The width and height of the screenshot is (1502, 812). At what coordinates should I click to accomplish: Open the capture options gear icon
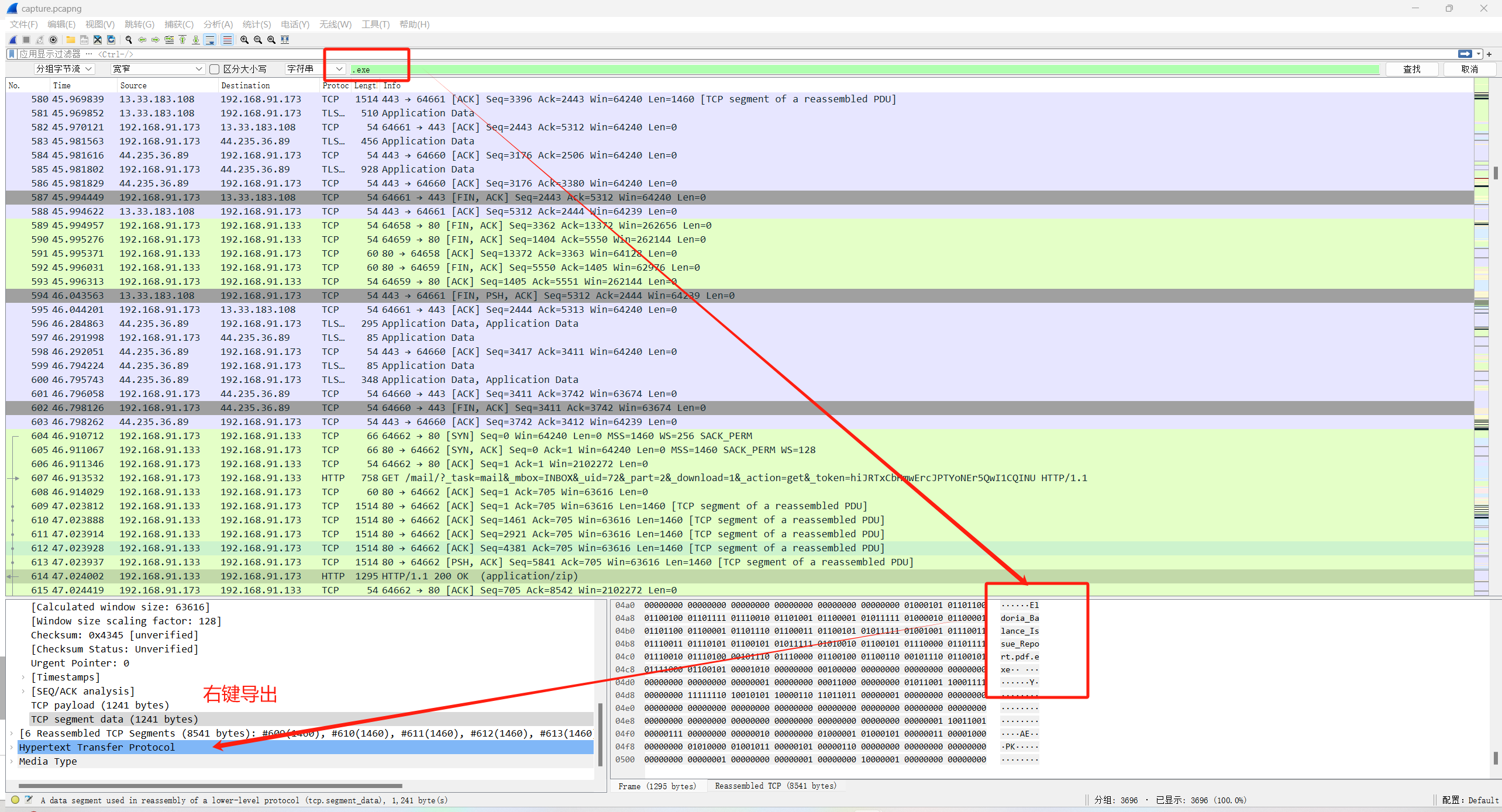53,40
